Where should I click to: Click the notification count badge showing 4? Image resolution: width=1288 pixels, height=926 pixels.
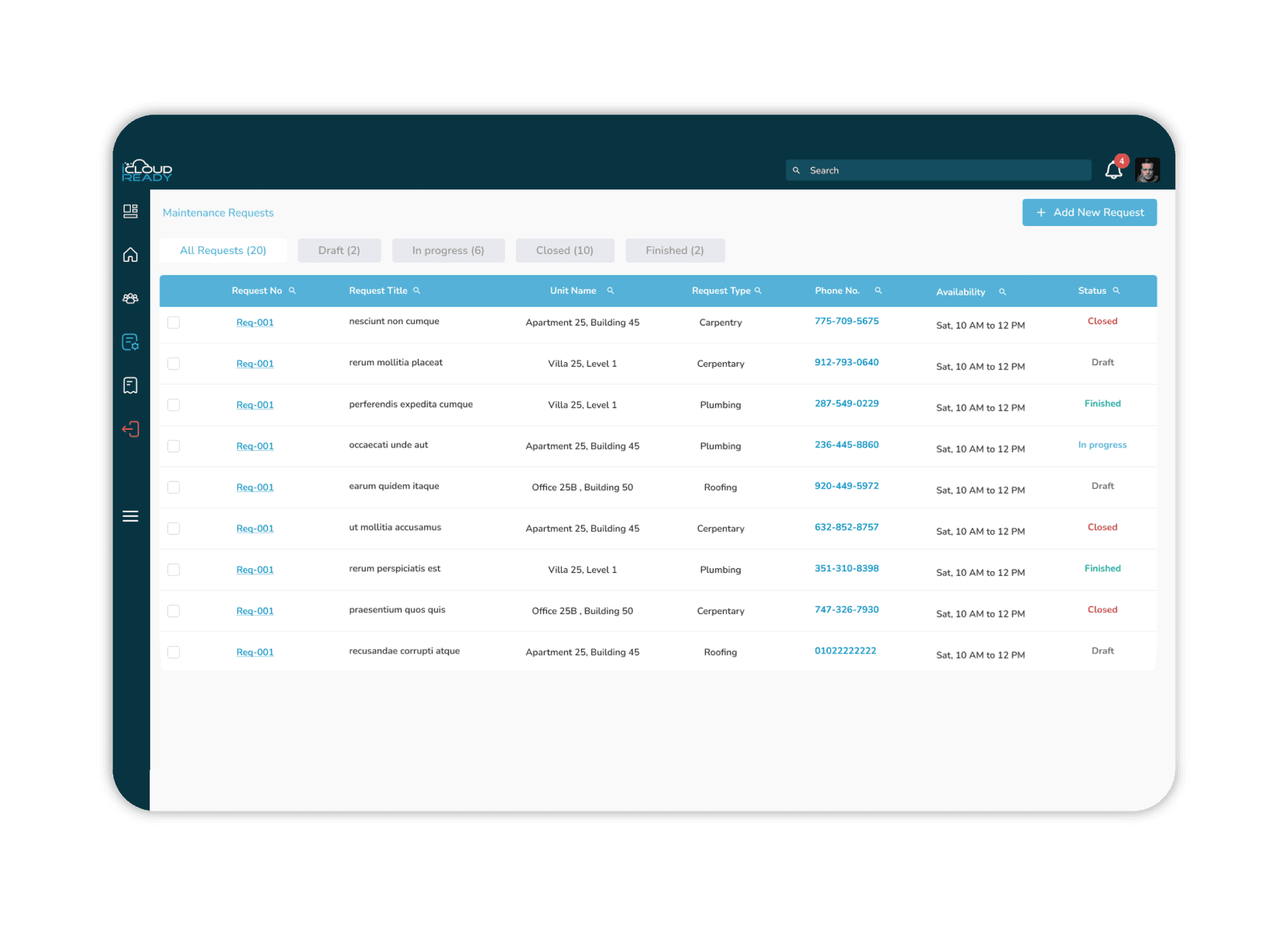coord(1121,161)
